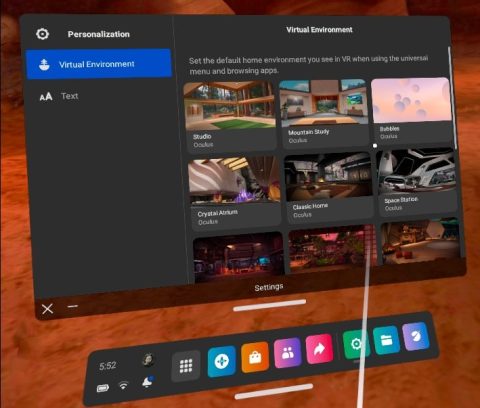Click the AA text size icon
480x408 pixels.
tap(46, 97)
